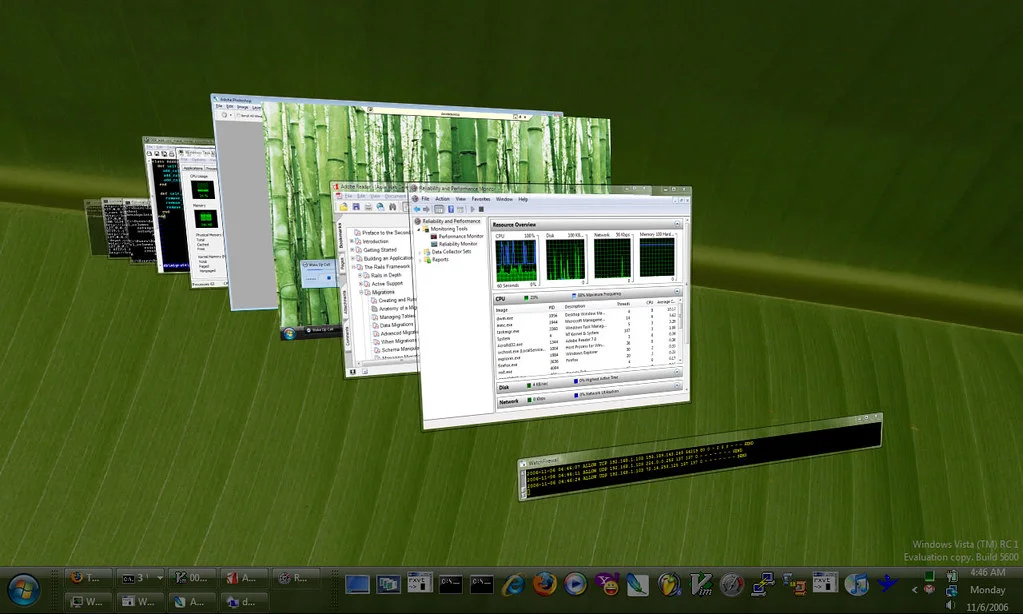Sort by the Image column header
The image size is (1023, 614).
coord(502,310)
